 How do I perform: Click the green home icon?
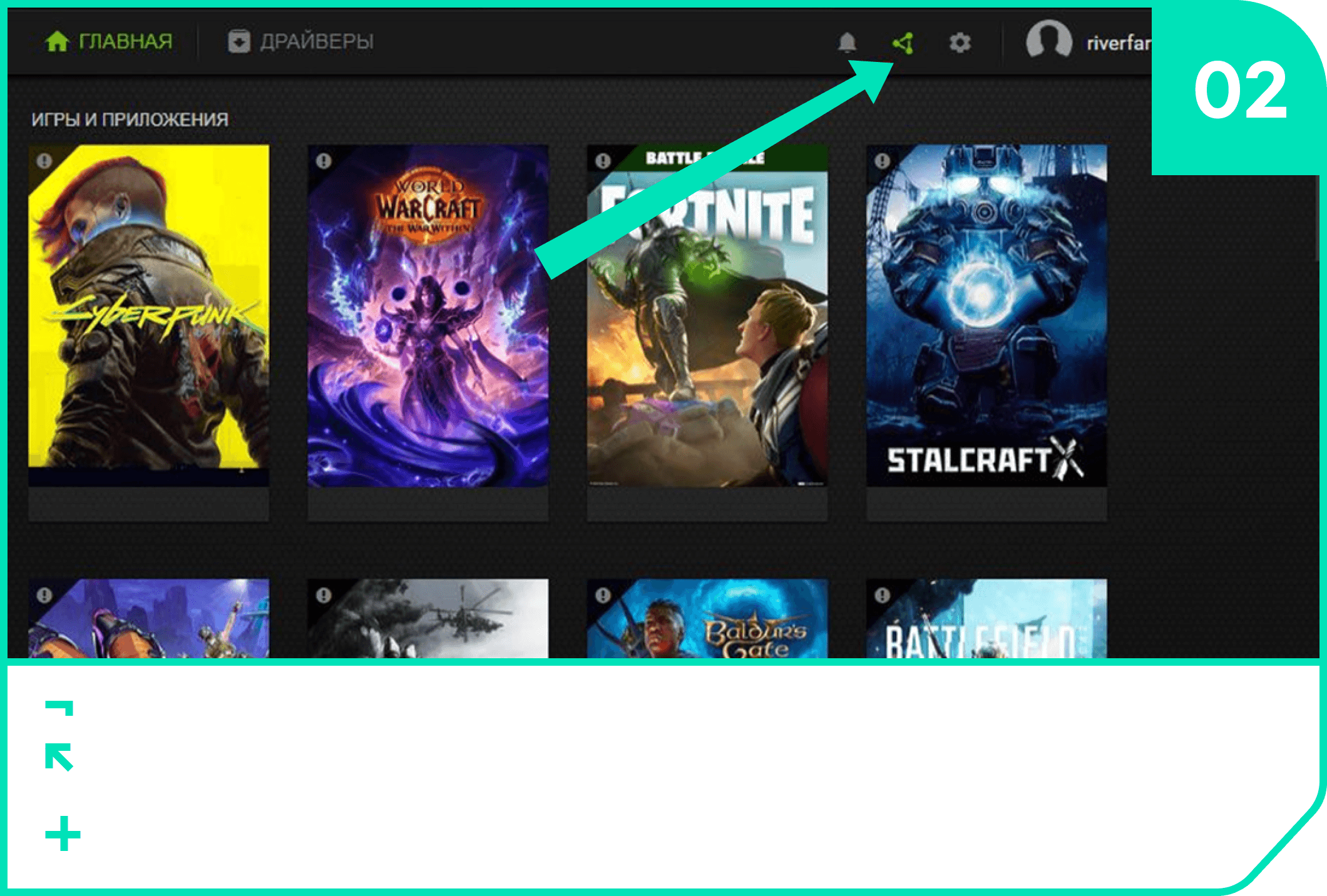point(57,41)
